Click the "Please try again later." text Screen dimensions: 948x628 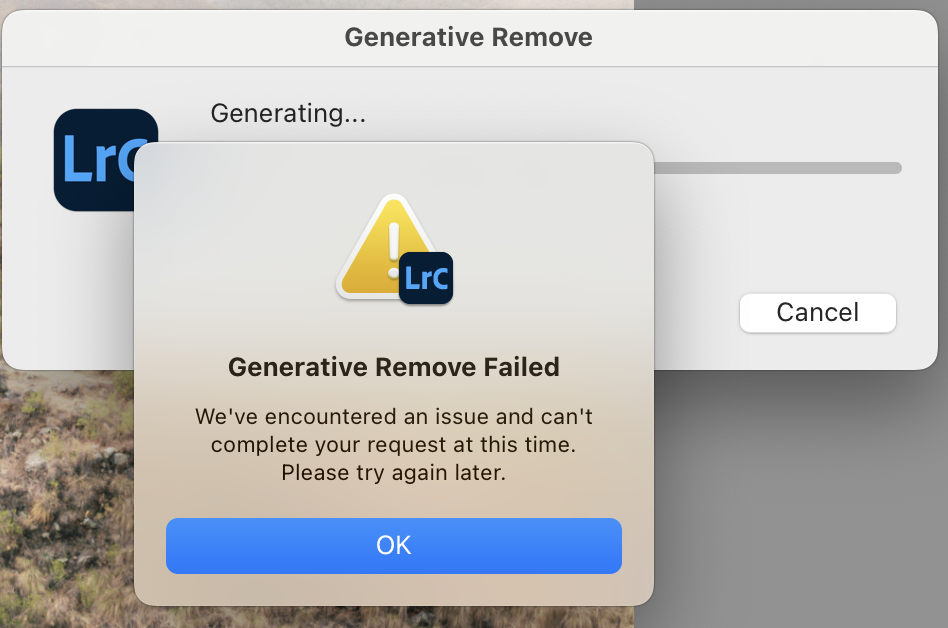(394, 472)
